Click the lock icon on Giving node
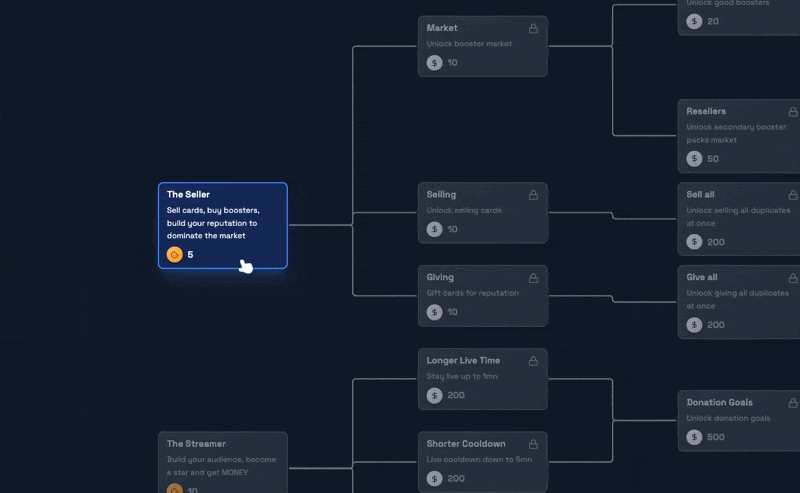 point(533,278)
